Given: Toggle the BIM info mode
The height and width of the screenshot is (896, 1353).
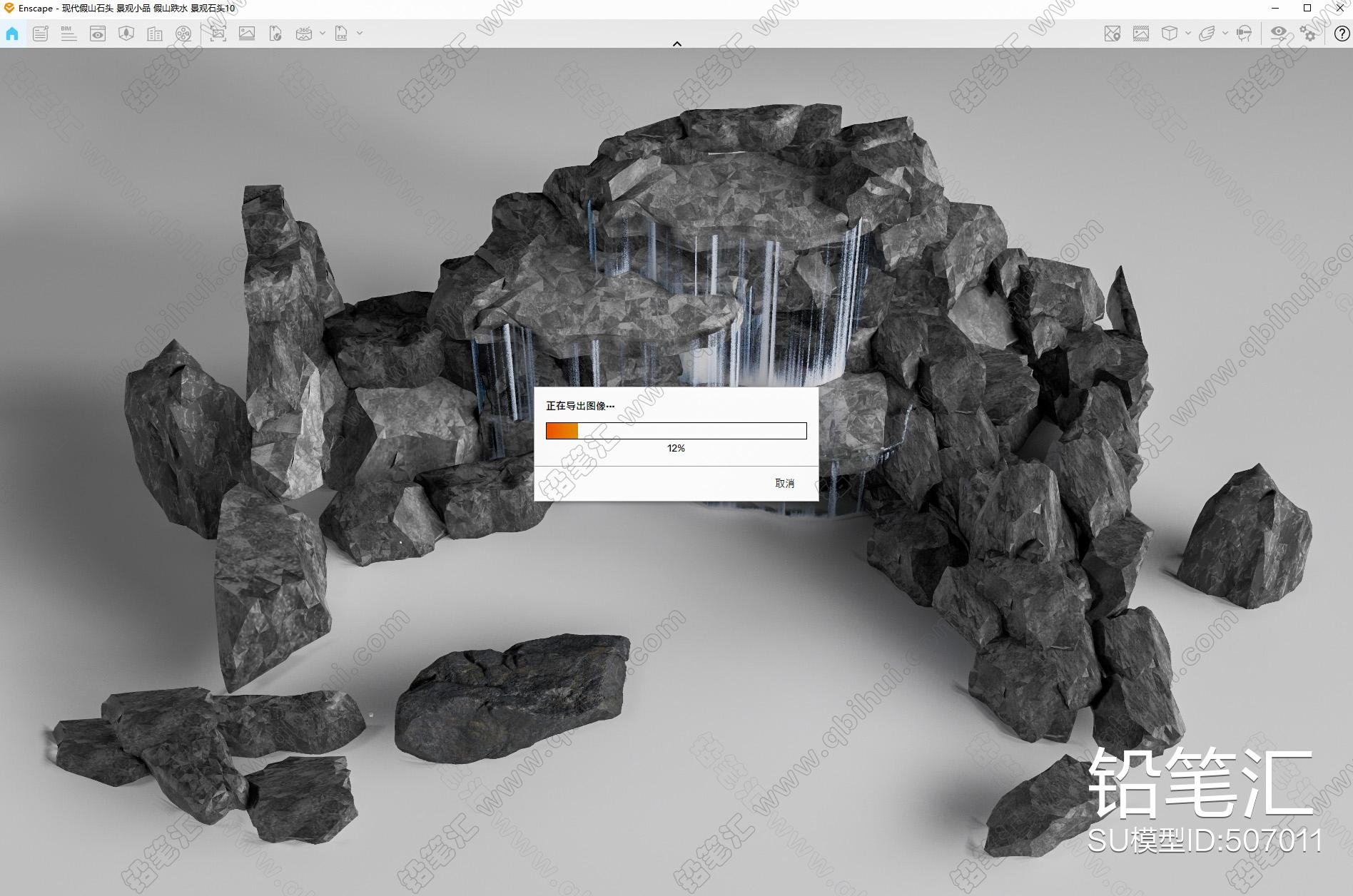Looking at the screenshot, I should coord(69,34).
